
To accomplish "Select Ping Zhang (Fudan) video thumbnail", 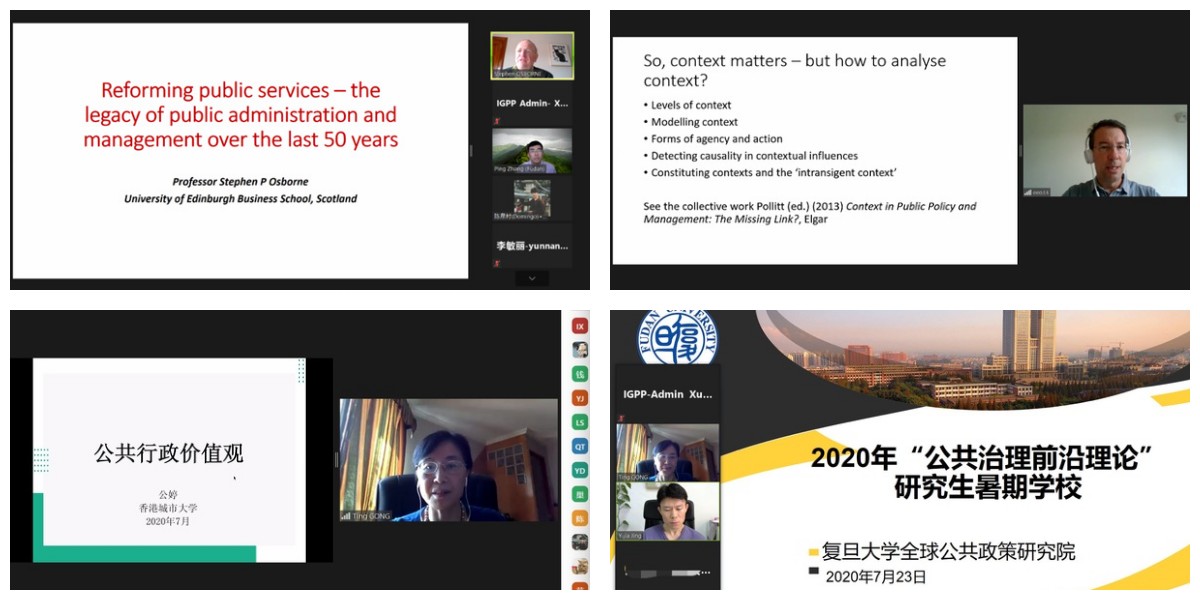I will click(532, 151).
